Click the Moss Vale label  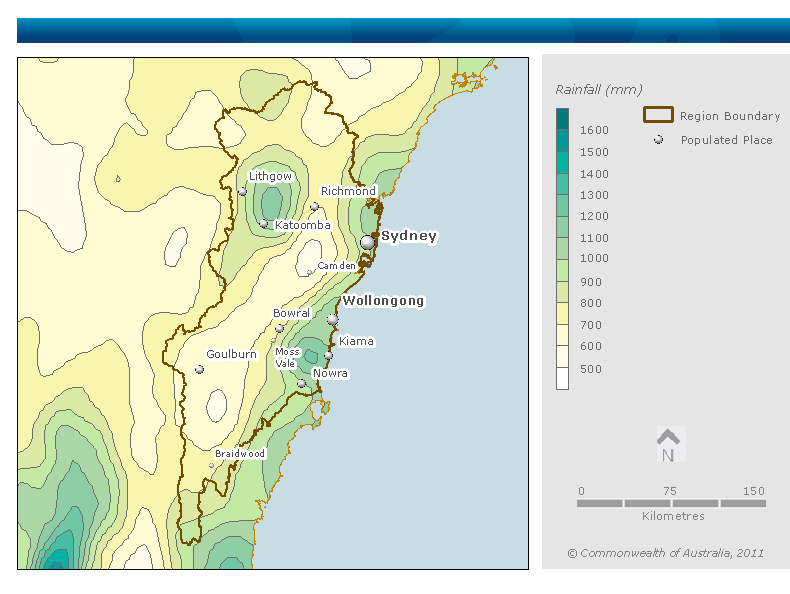coord(287,358)
